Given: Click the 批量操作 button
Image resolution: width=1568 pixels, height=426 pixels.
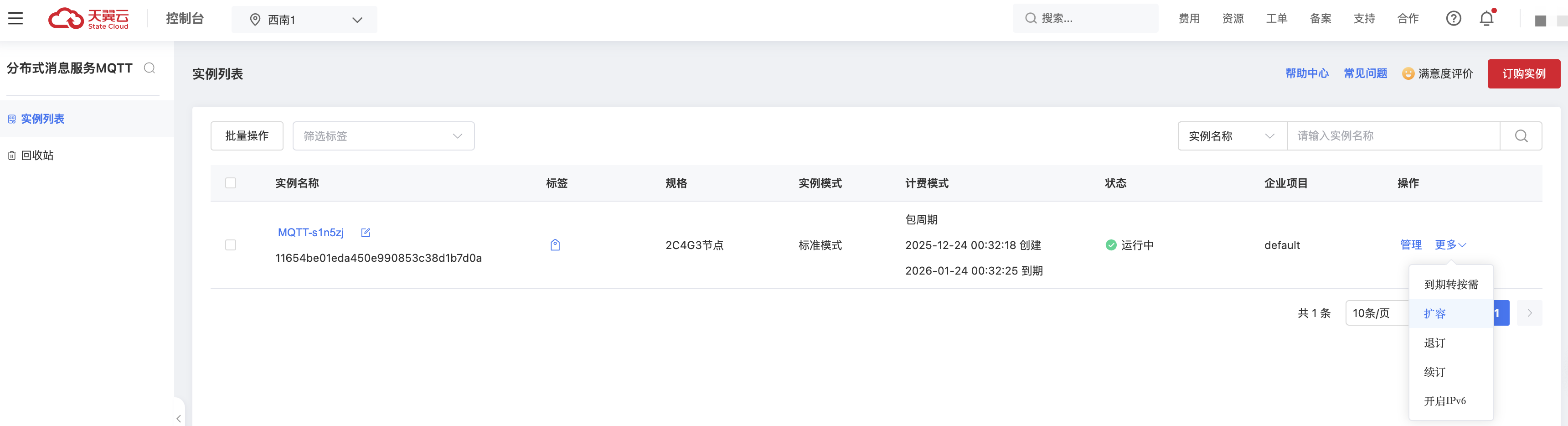Looking at the screenshot, I should [x=247, y=136].
